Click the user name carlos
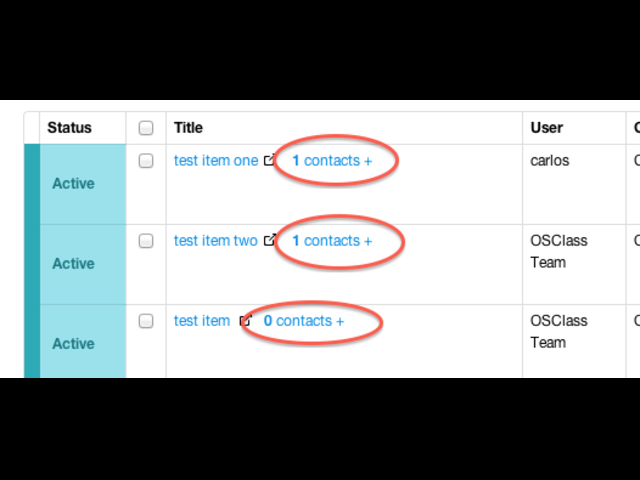This screenshot has height=480, width=640. 549,160
